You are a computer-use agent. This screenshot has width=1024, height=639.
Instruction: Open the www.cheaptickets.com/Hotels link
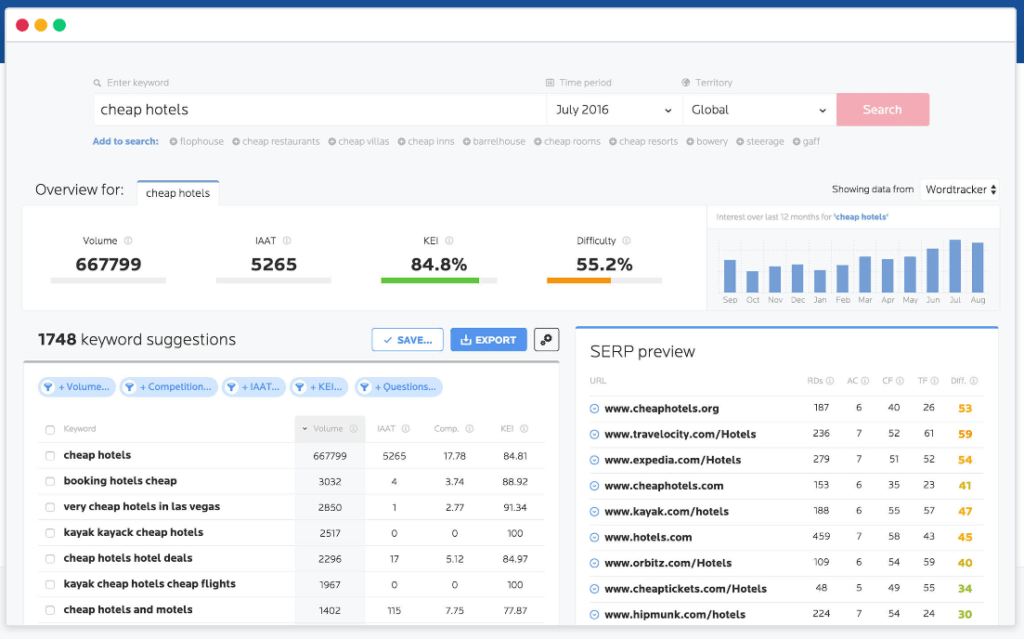click(x=685, y=589)
